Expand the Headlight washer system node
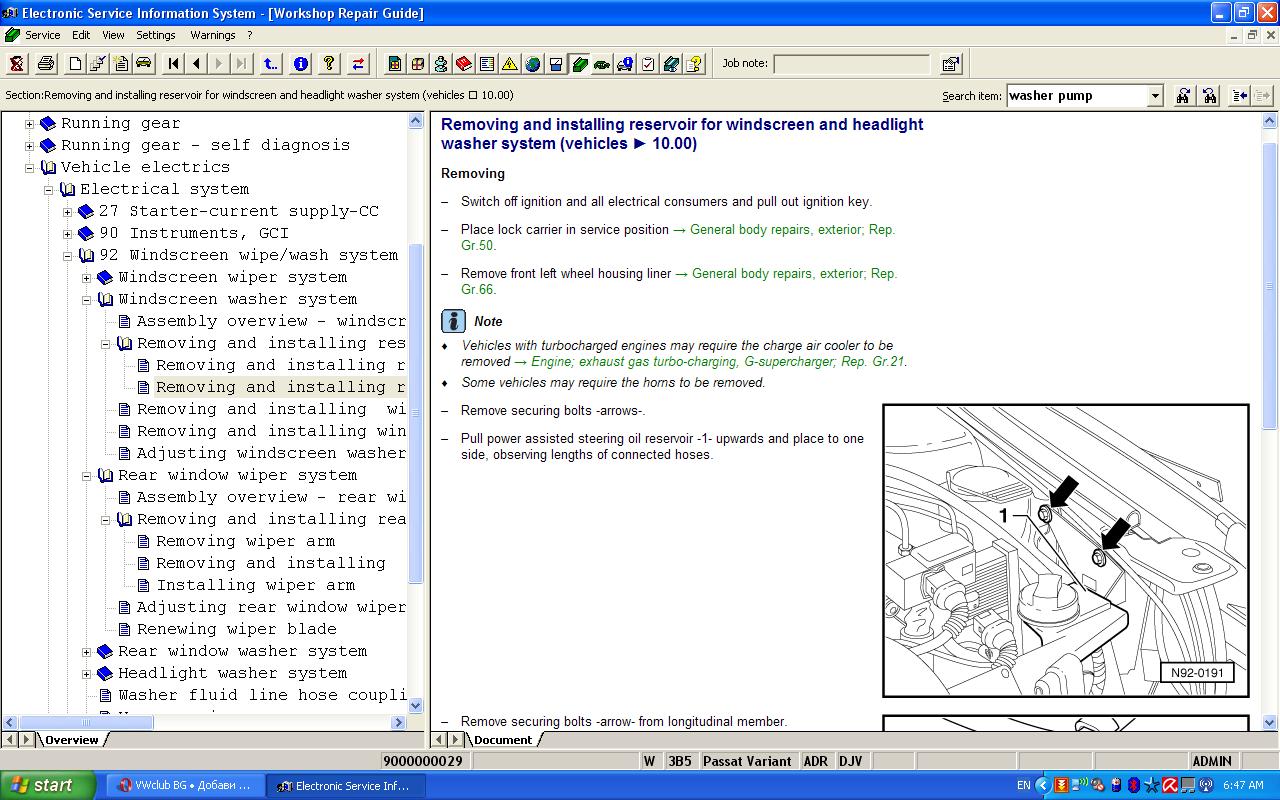Image resolution: width=1280 pixels, height=800 pixels. (x=87, y=674)
